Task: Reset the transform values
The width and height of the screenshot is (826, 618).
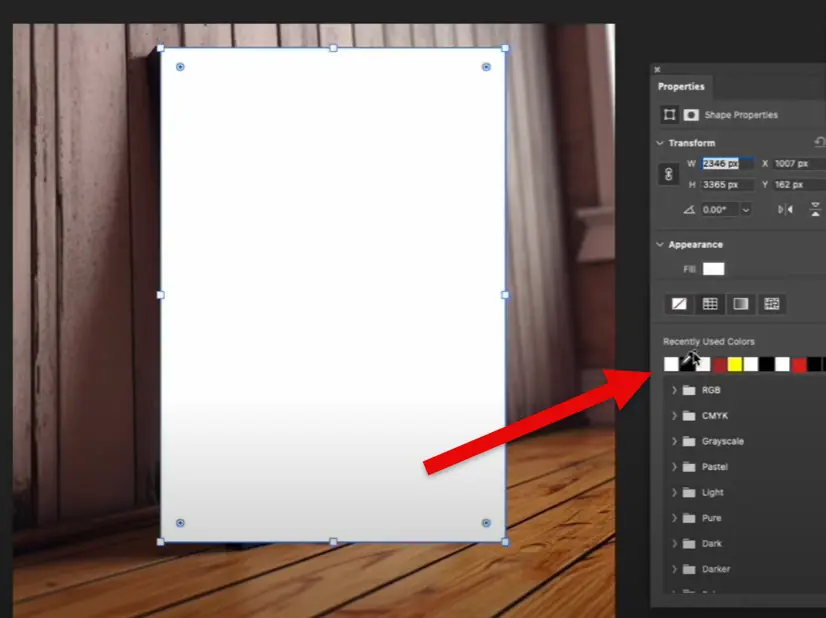Action: (820, 143)
